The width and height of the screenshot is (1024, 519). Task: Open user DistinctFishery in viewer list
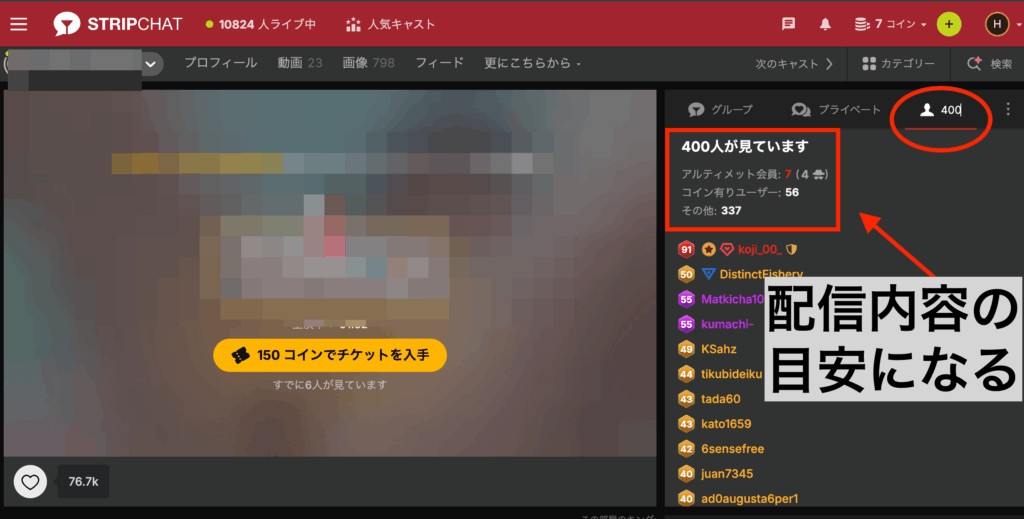(761, 274)
